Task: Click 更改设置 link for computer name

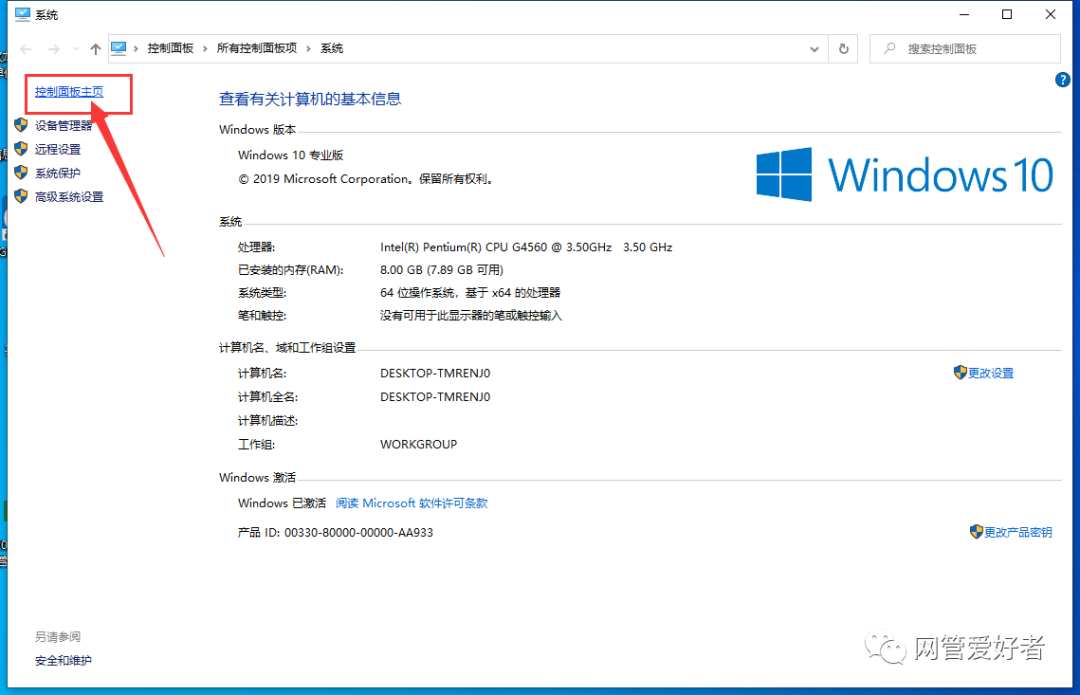Action: pyautogui.click(x=990, y=373)
